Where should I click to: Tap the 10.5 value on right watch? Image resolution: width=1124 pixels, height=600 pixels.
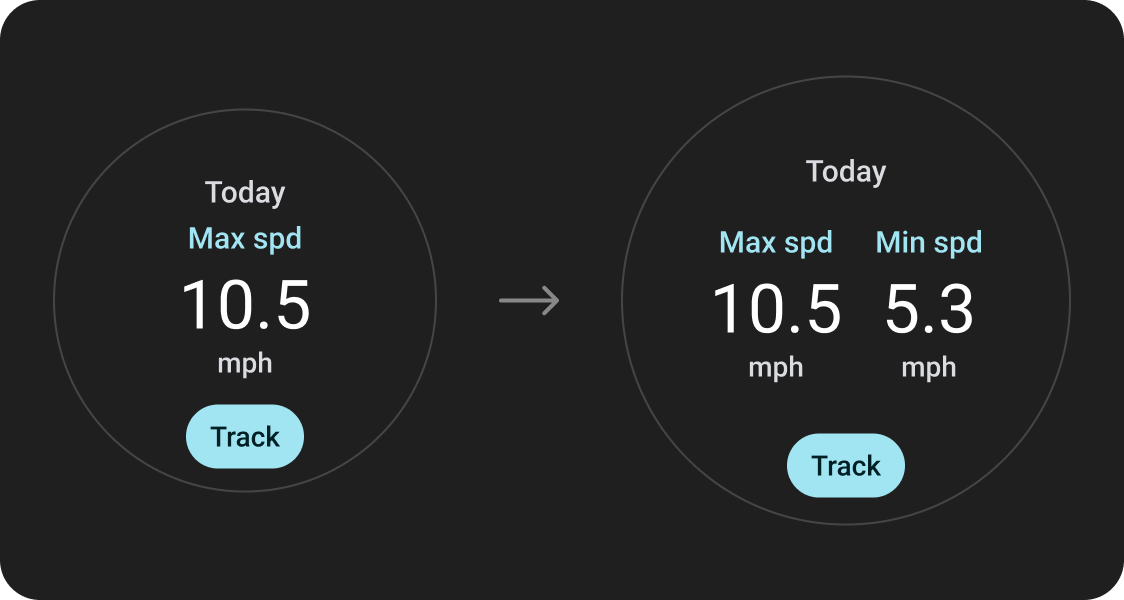[x=776, y=309]
